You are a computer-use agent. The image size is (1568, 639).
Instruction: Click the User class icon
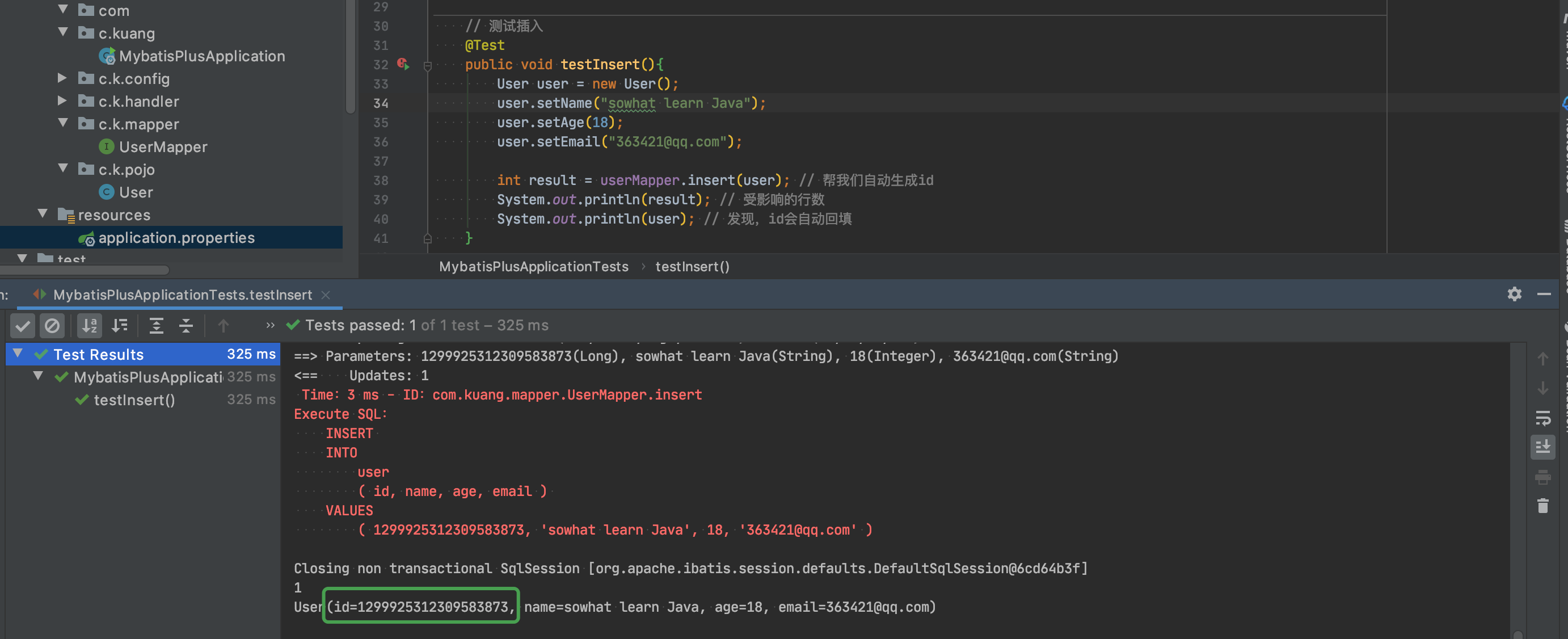107,192
